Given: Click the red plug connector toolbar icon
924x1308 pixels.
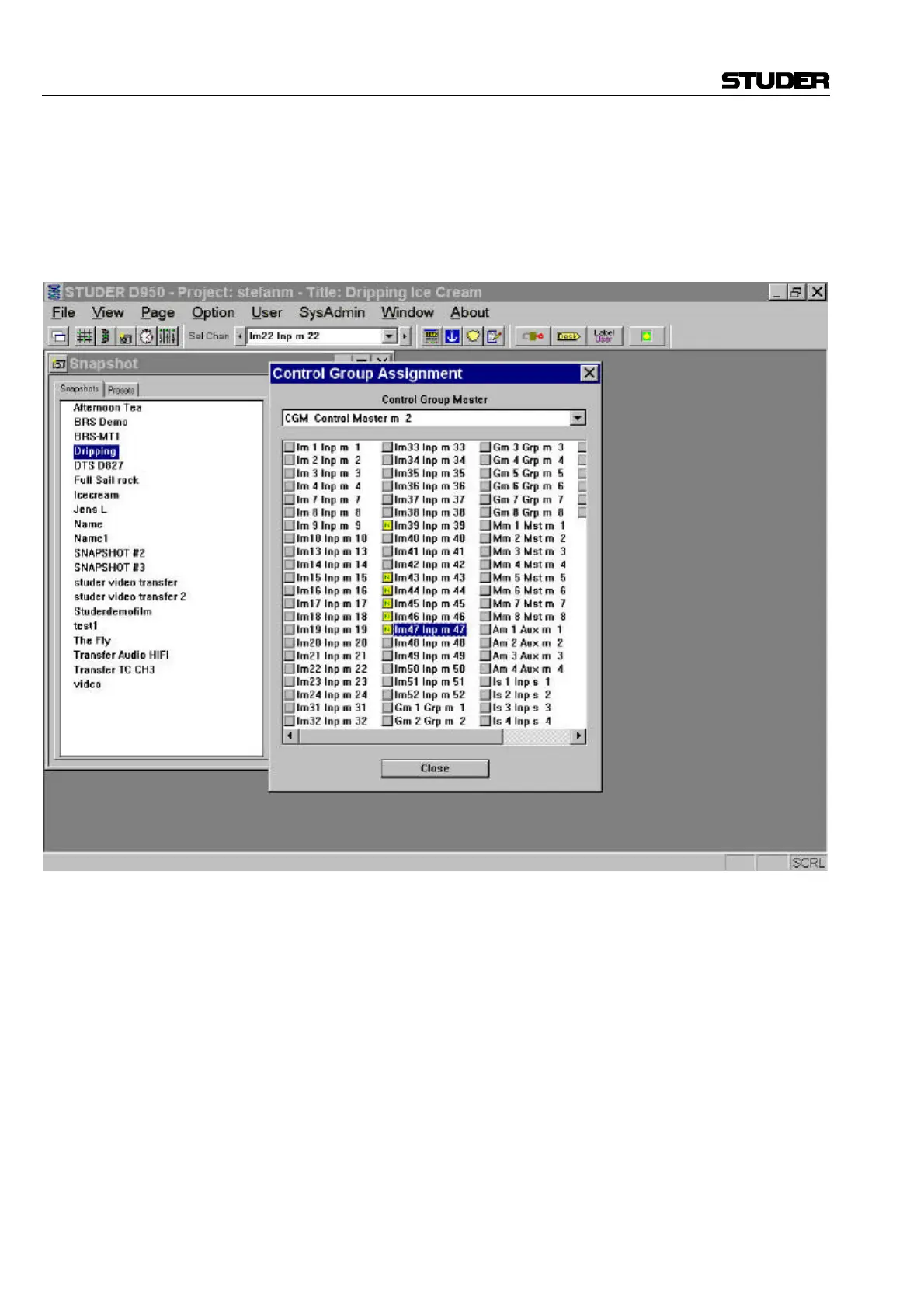Looking at the screenshot, I should pyautogui.click(x=533, y=336).
